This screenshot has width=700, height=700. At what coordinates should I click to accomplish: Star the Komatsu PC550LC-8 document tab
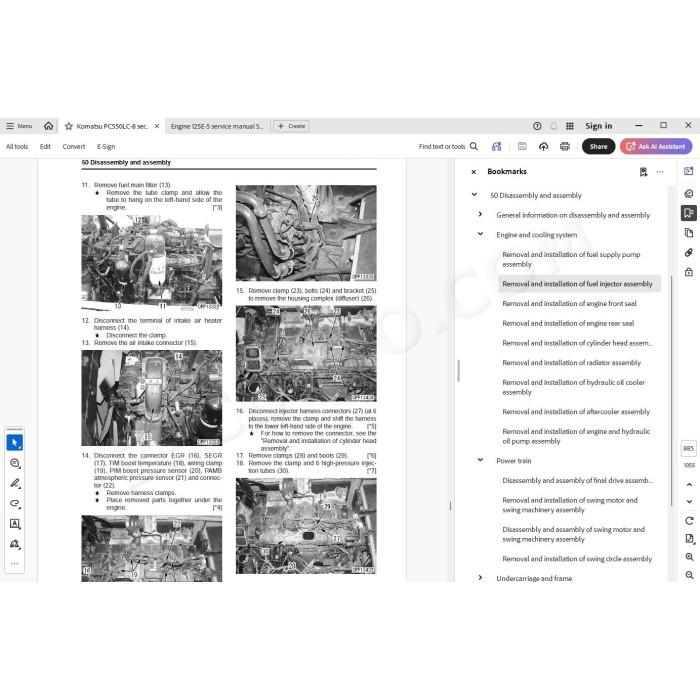69,126
